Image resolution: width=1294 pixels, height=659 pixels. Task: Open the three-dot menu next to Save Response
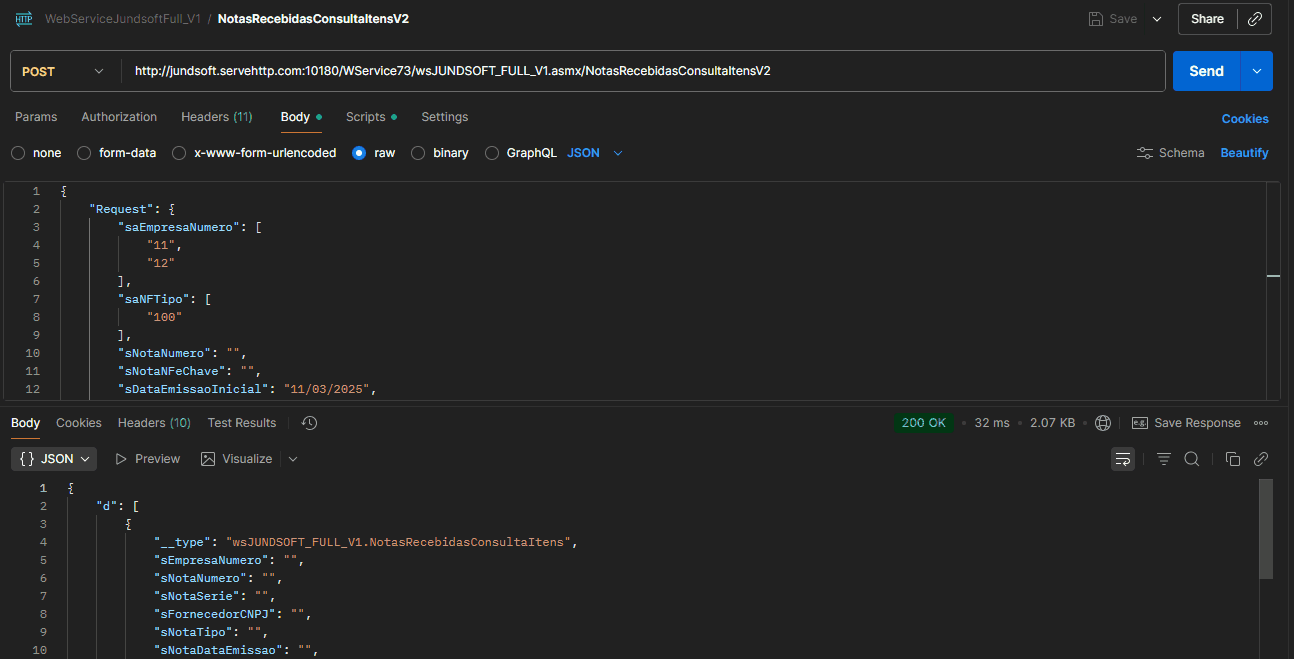[1261, 423]
